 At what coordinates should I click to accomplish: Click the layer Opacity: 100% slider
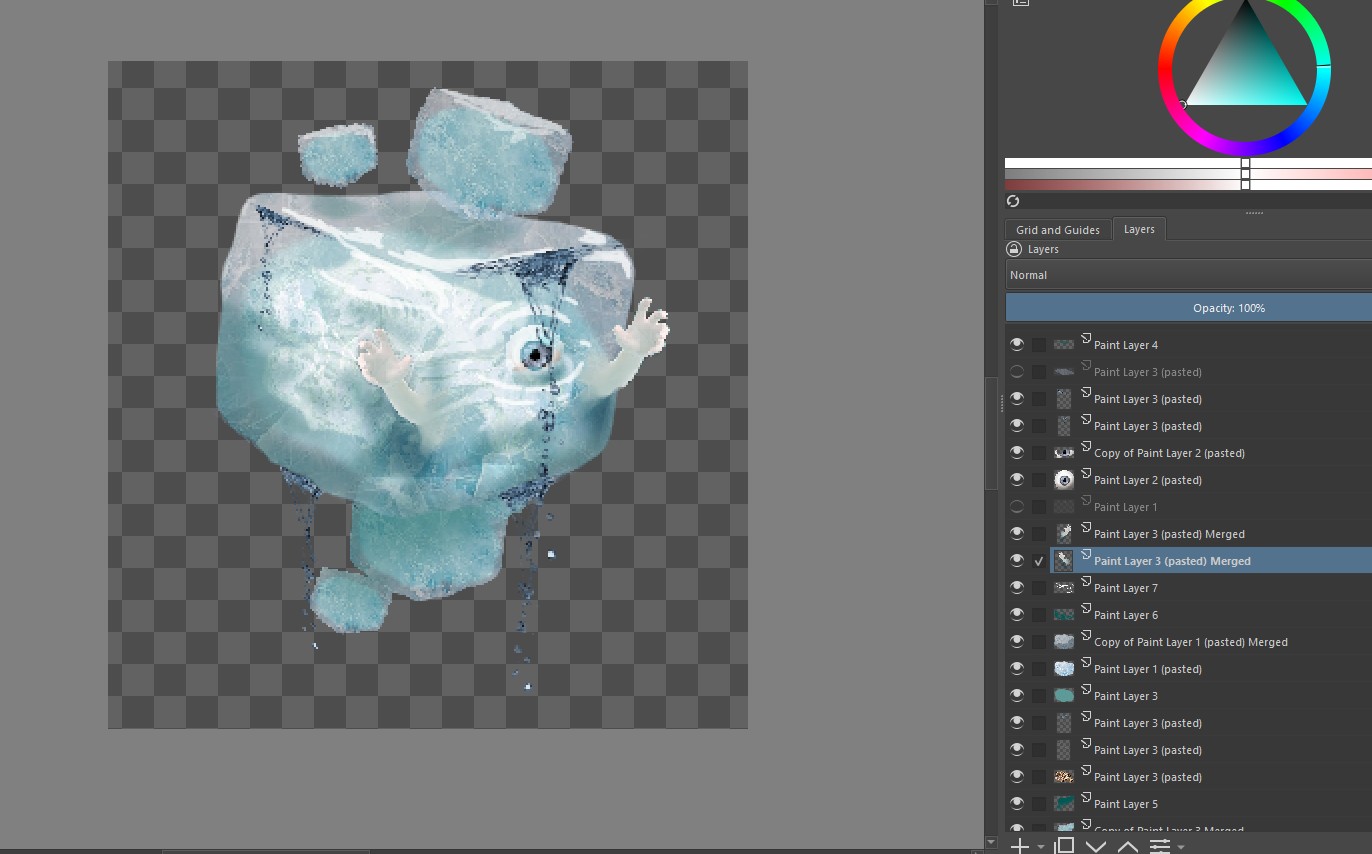tap(1188, 308)
